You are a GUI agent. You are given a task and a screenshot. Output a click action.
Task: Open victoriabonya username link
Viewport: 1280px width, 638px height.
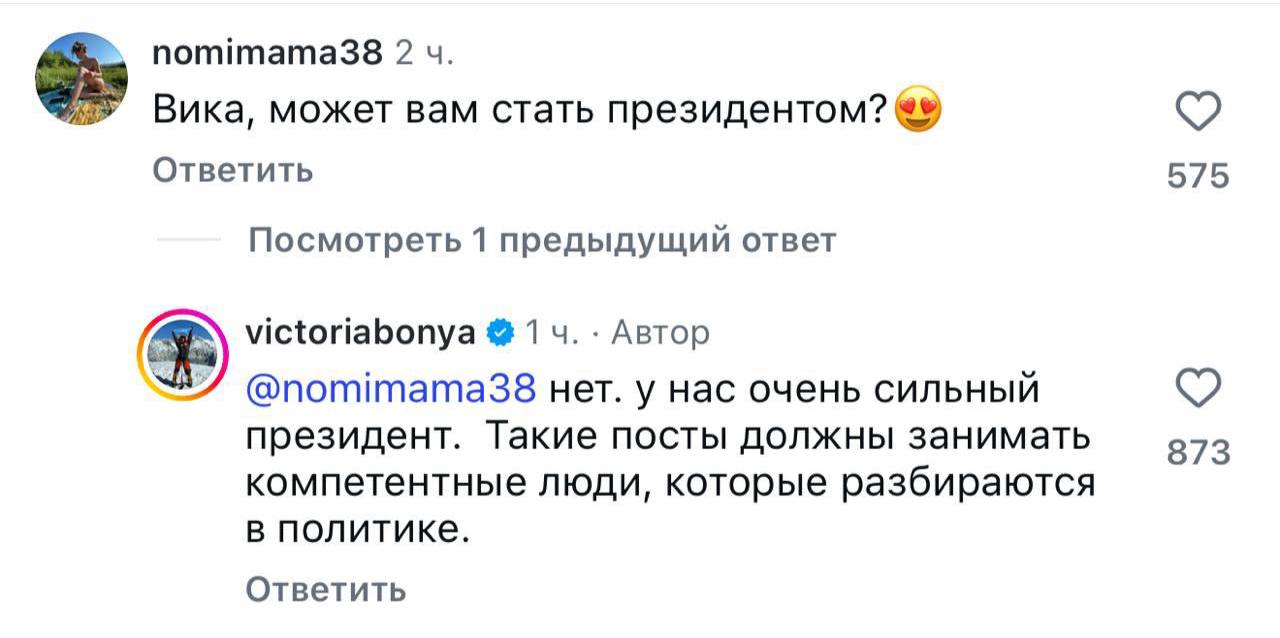pyautogui.click(x=360, y=333)
